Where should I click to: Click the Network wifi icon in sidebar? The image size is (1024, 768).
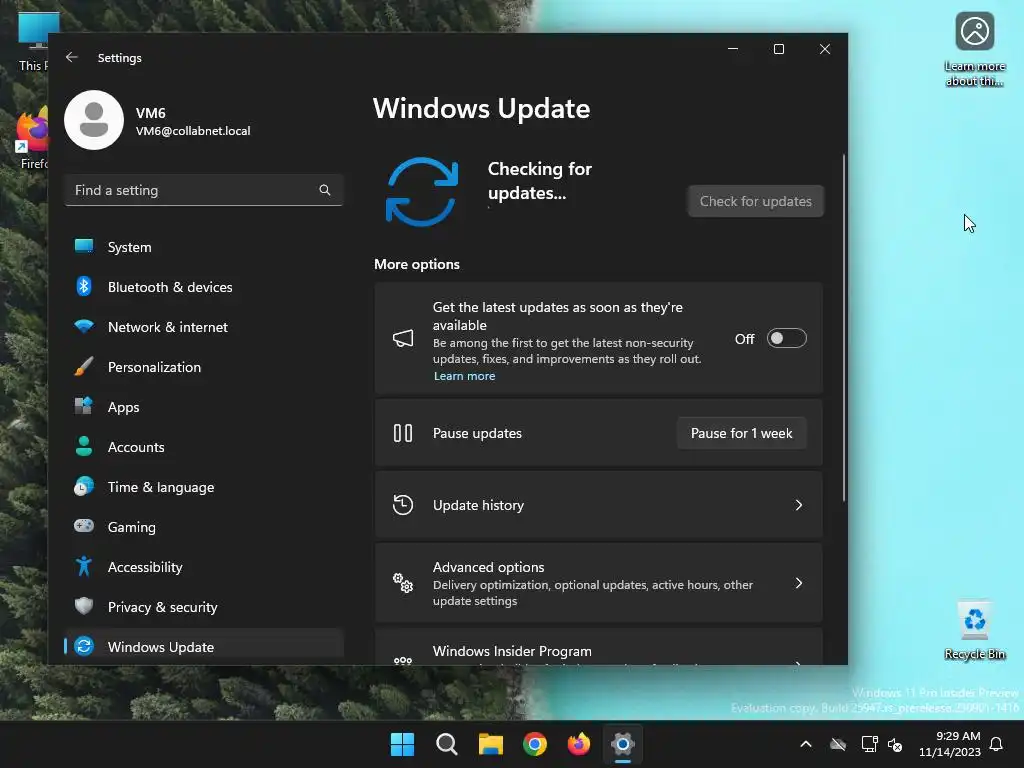point(84,326)
